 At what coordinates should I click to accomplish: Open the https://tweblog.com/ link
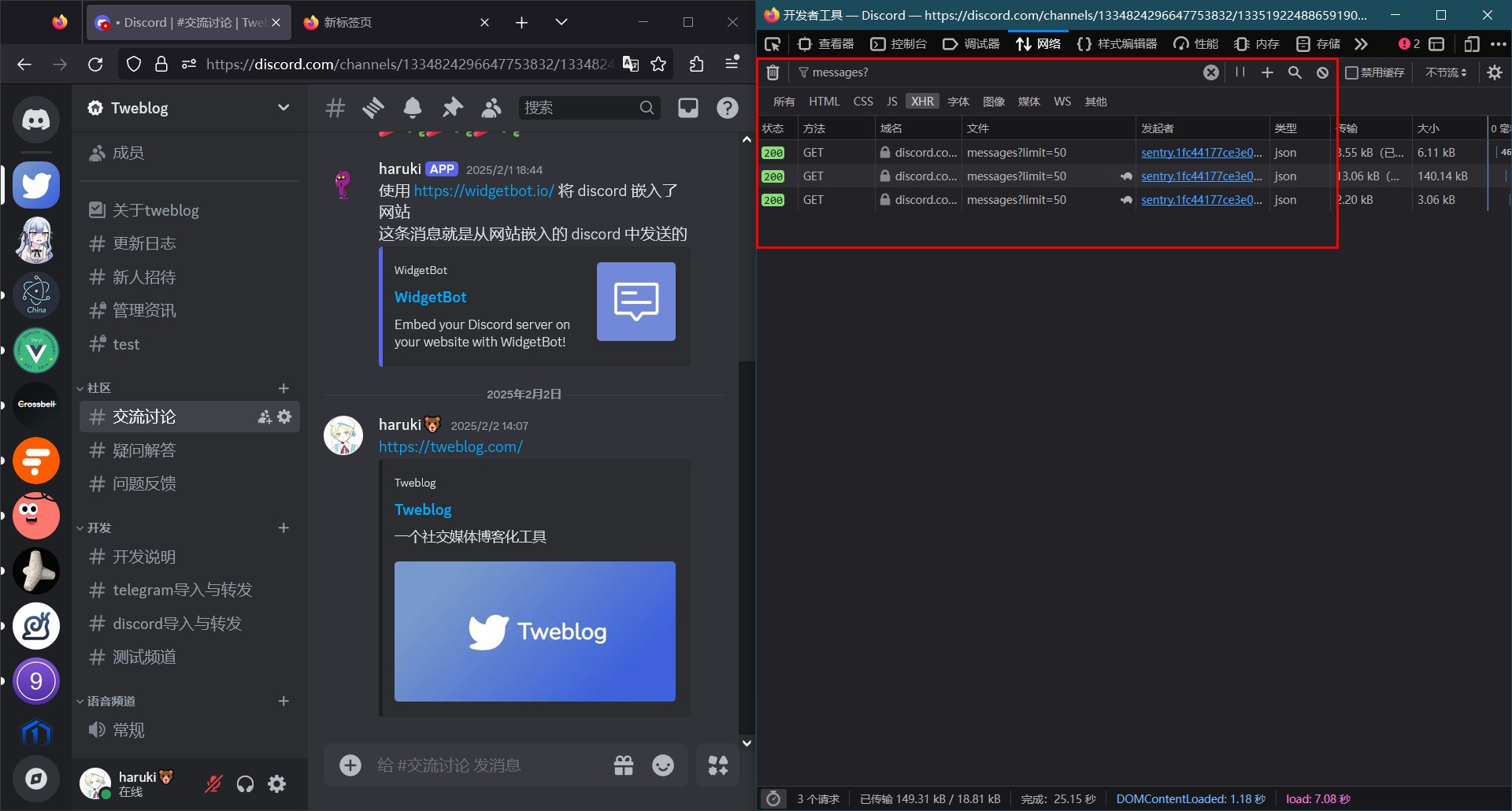click(450, 446)
